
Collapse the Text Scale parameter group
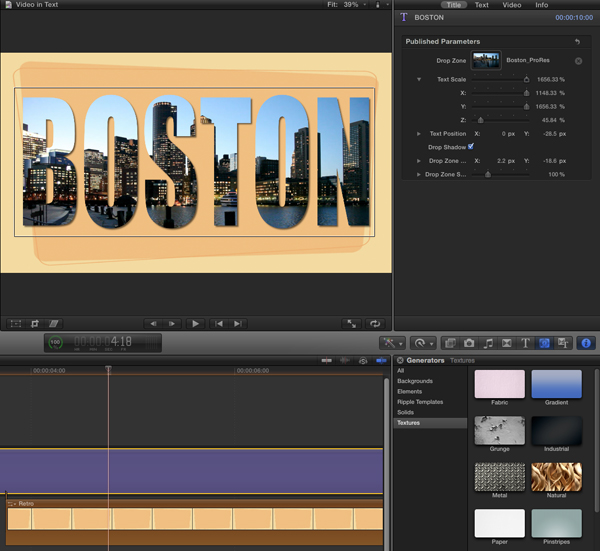pyautogui.click(x=419, y=80)
